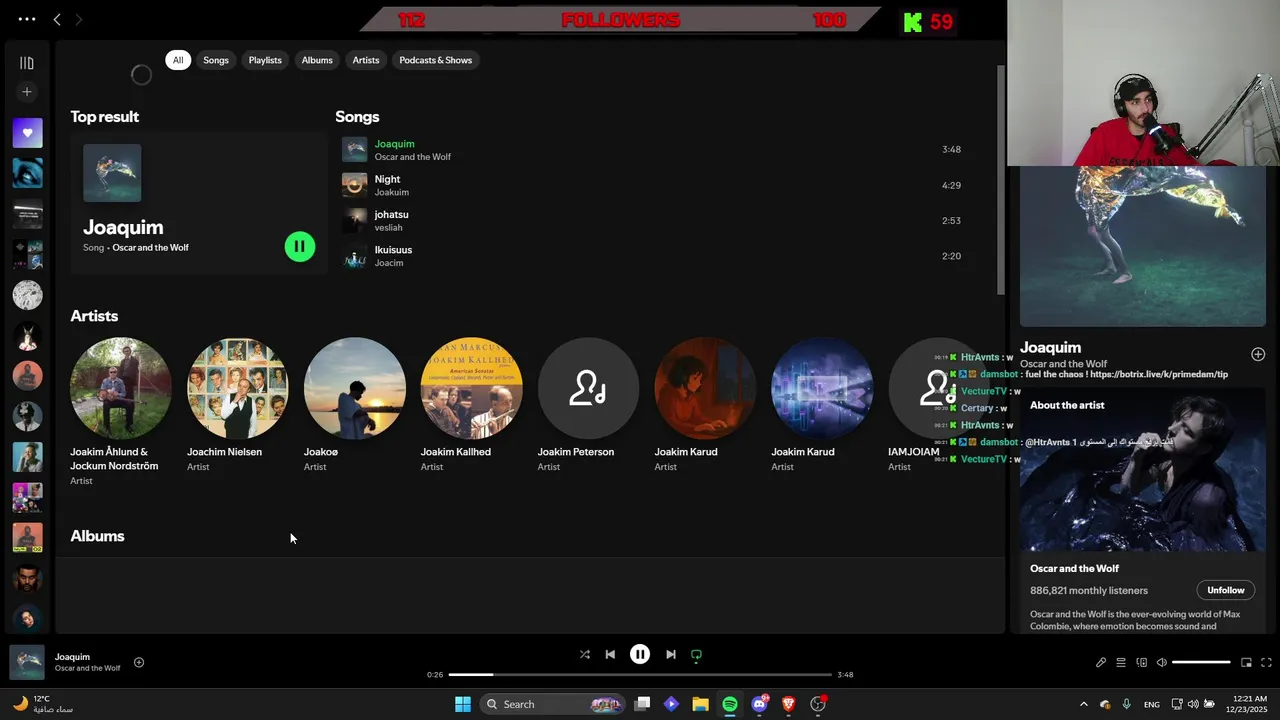
Task: Select the All filter chip
Action: (178, 60)
